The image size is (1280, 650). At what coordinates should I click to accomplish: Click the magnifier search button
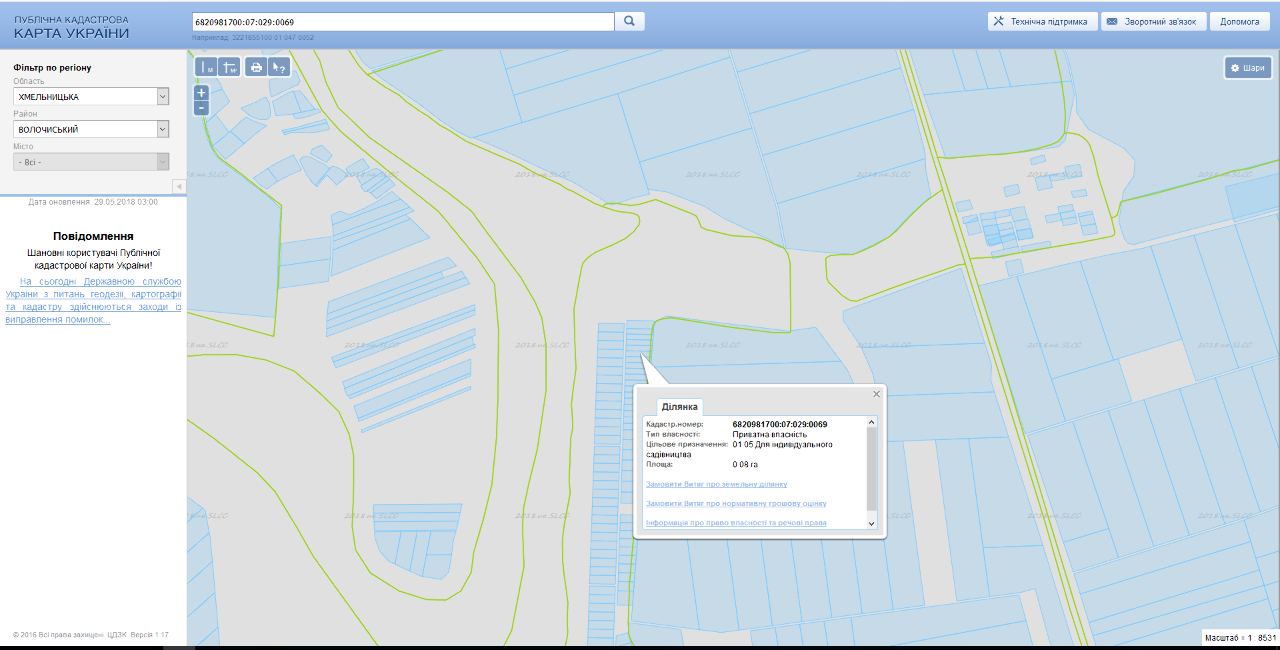[x=630, y=21]
